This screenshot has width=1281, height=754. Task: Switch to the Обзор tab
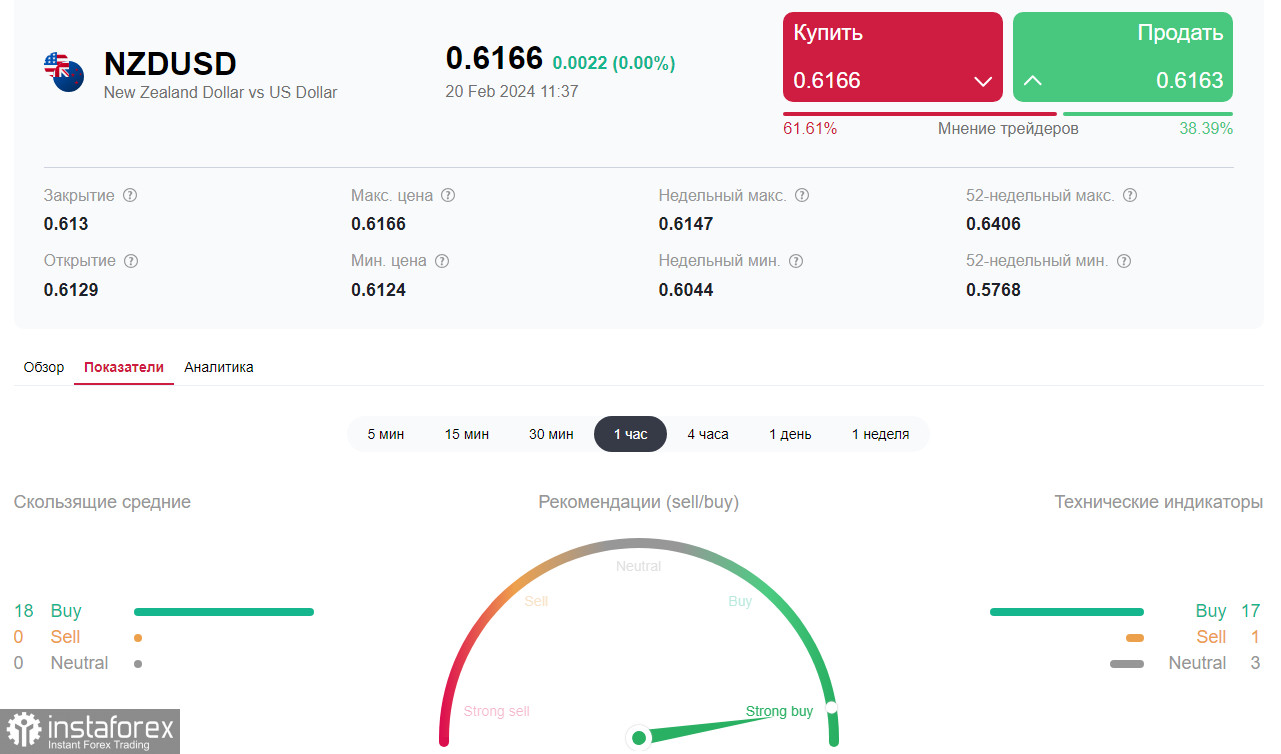44,367
